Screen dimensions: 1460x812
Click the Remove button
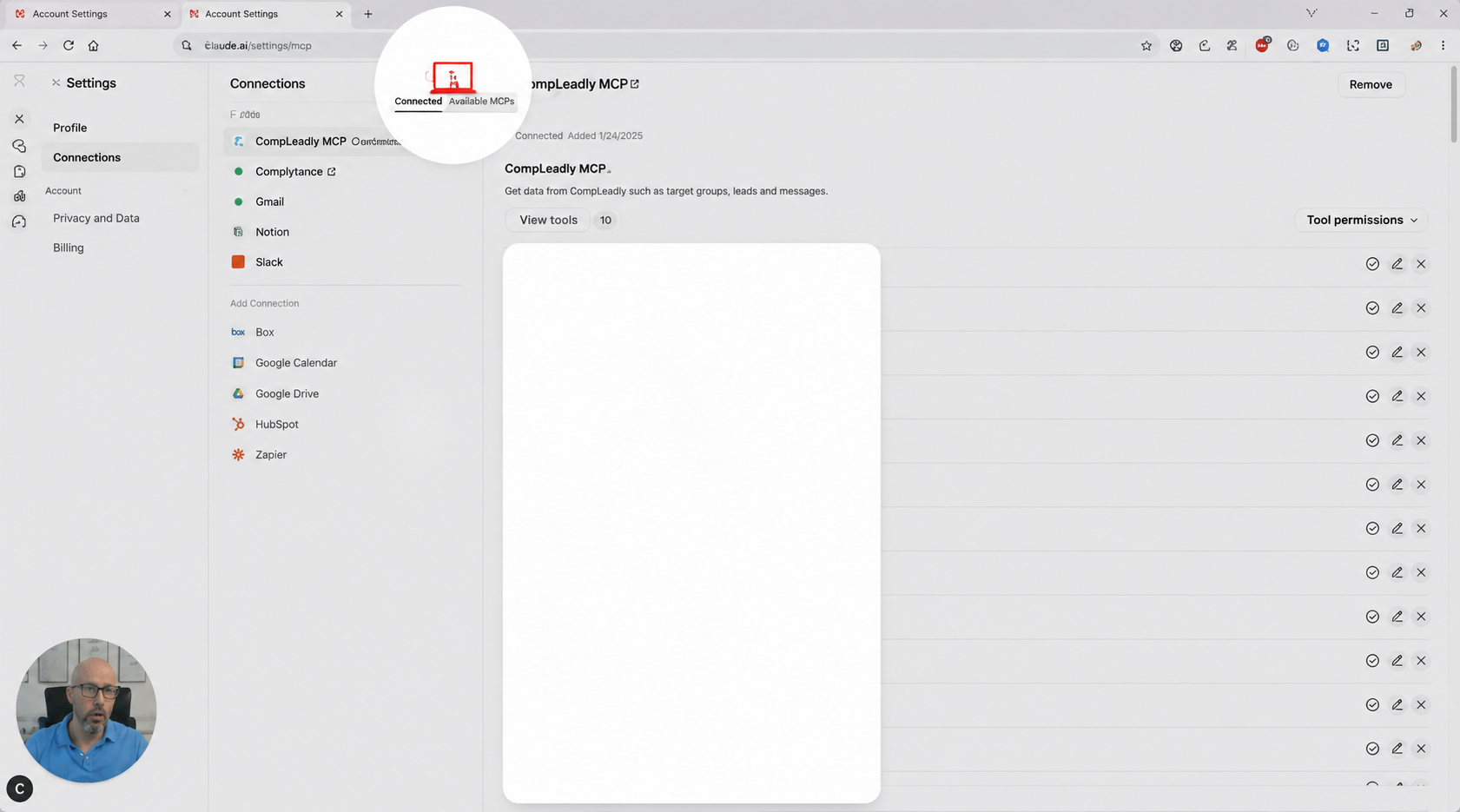[x=1371, y=84]
